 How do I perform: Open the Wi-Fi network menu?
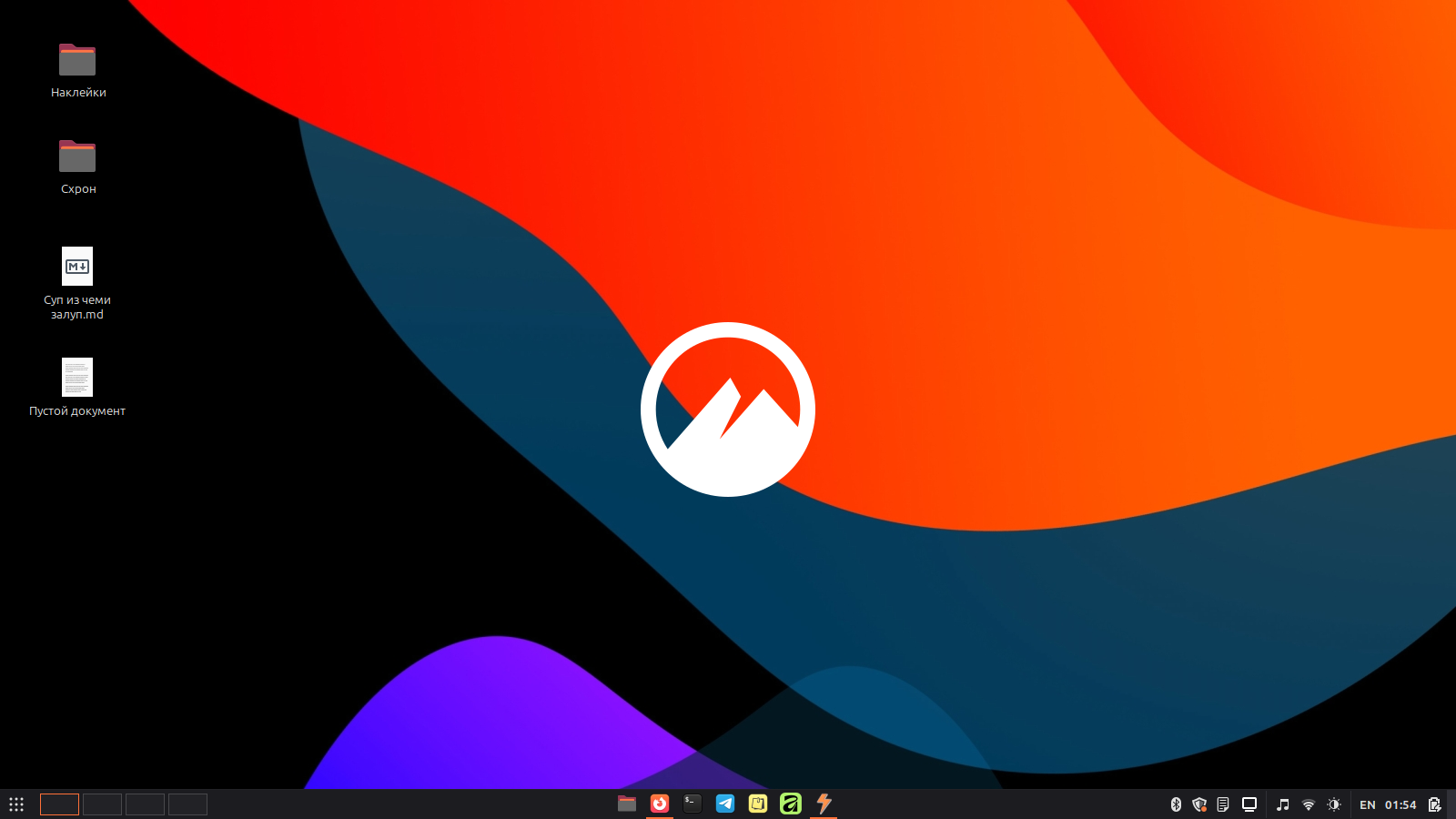1309,804
